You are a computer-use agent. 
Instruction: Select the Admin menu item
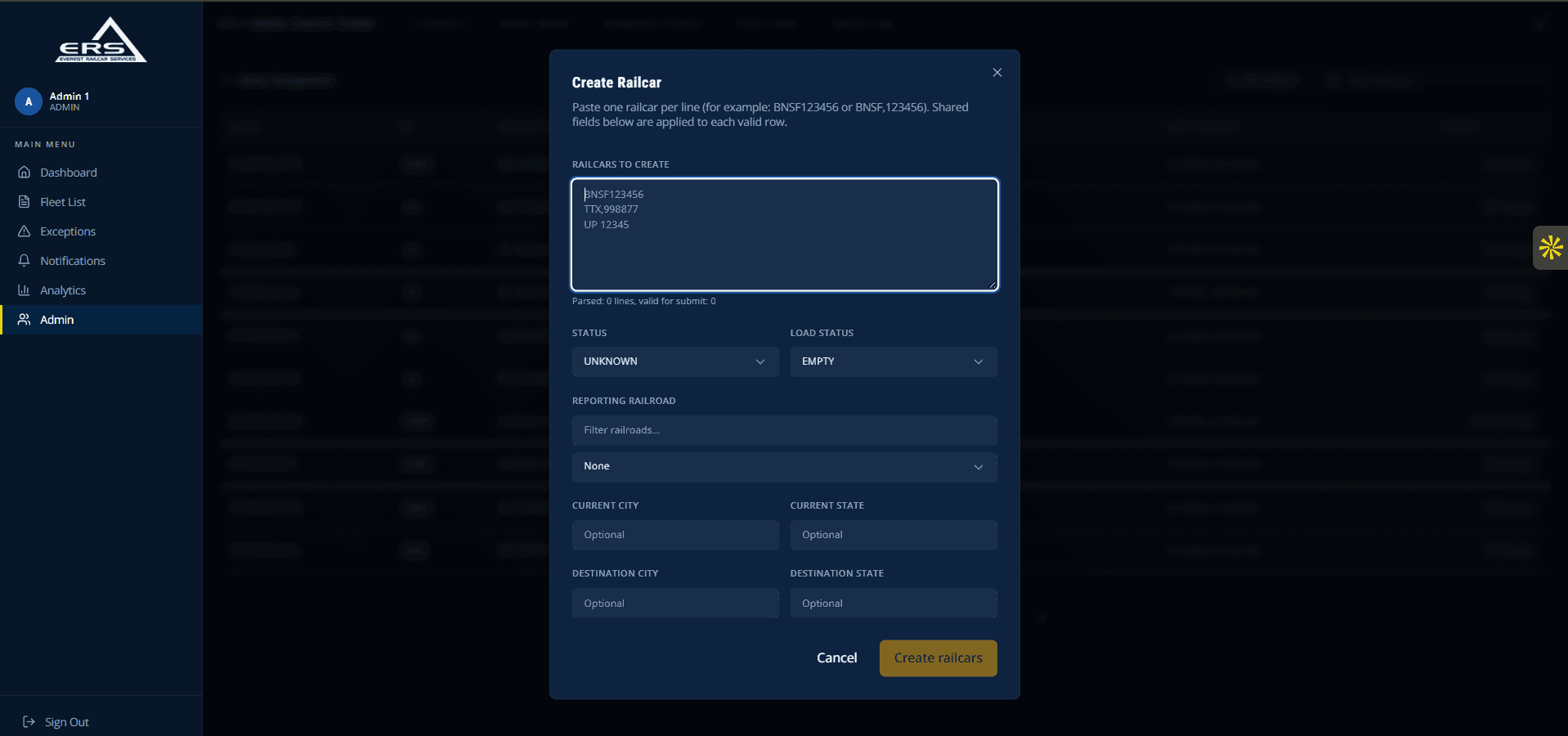[101, 320]
